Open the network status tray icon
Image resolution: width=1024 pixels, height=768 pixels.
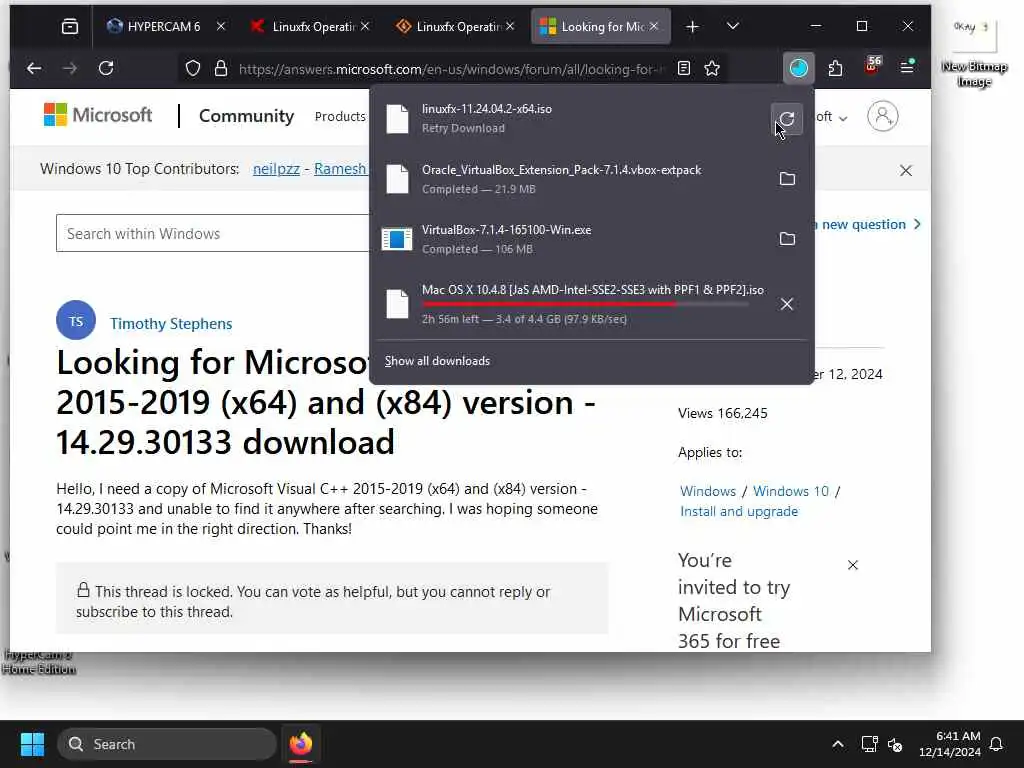coord(869,744)
